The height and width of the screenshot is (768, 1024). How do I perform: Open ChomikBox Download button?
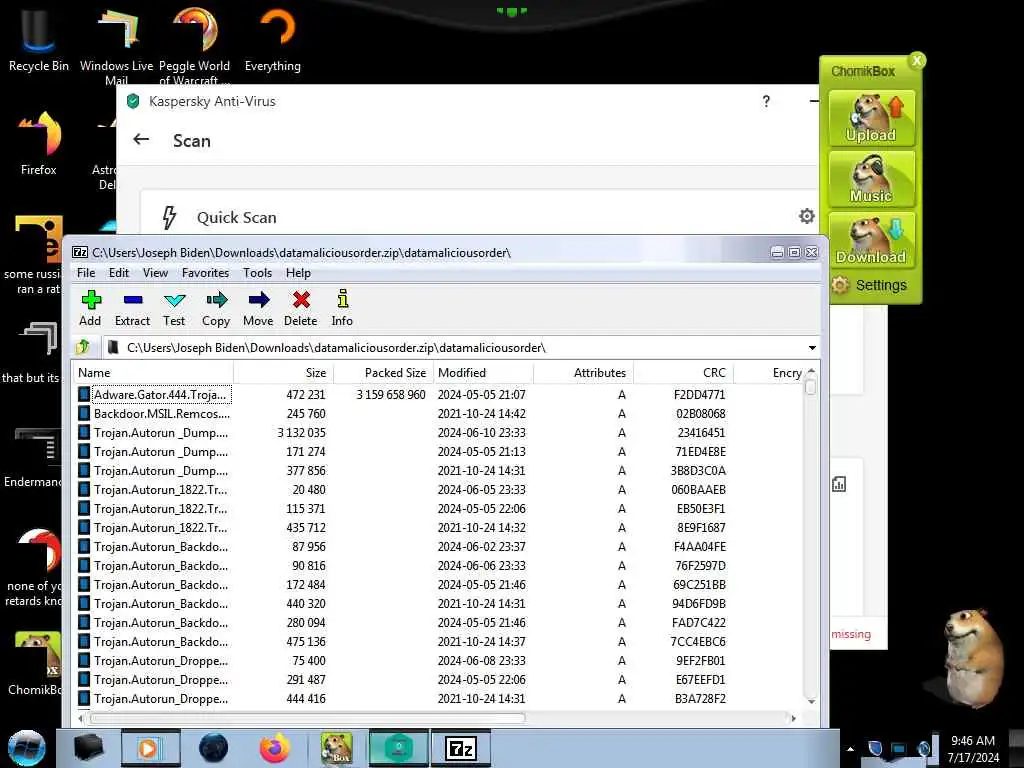(x=871, y=240)
